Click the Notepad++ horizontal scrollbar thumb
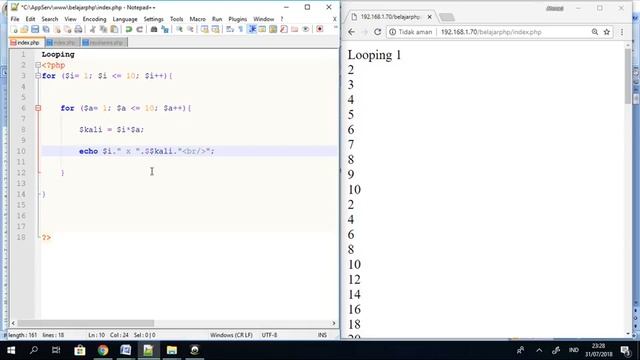640x360 pixels. [x=85, y=323]
